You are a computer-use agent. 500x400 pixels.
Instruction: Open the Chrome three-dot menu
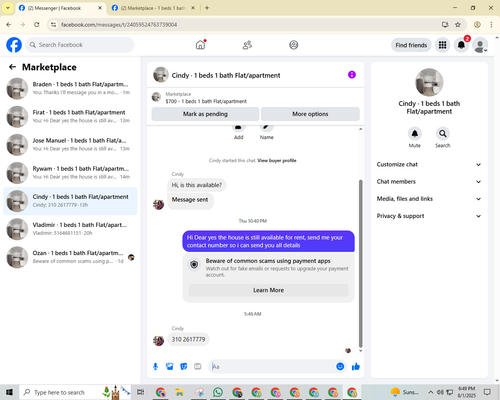[491, 25]
